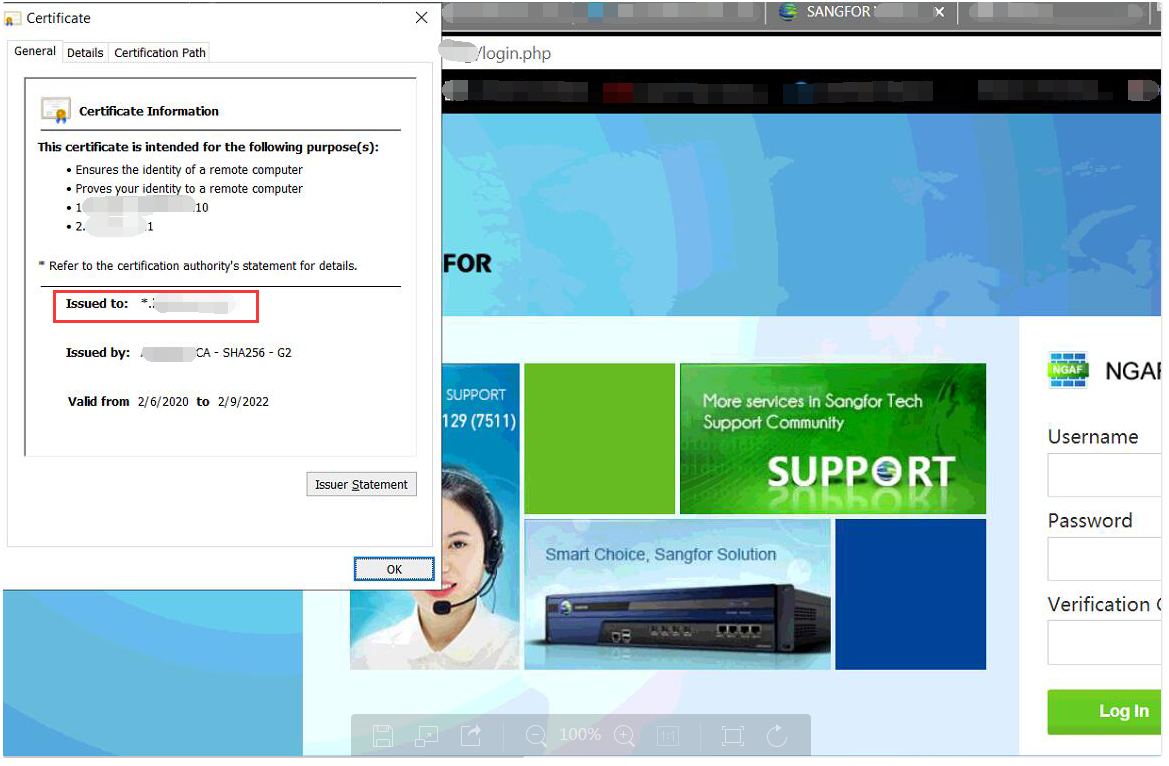
Task: Click the plain green tile
Action: click(599, 439)
